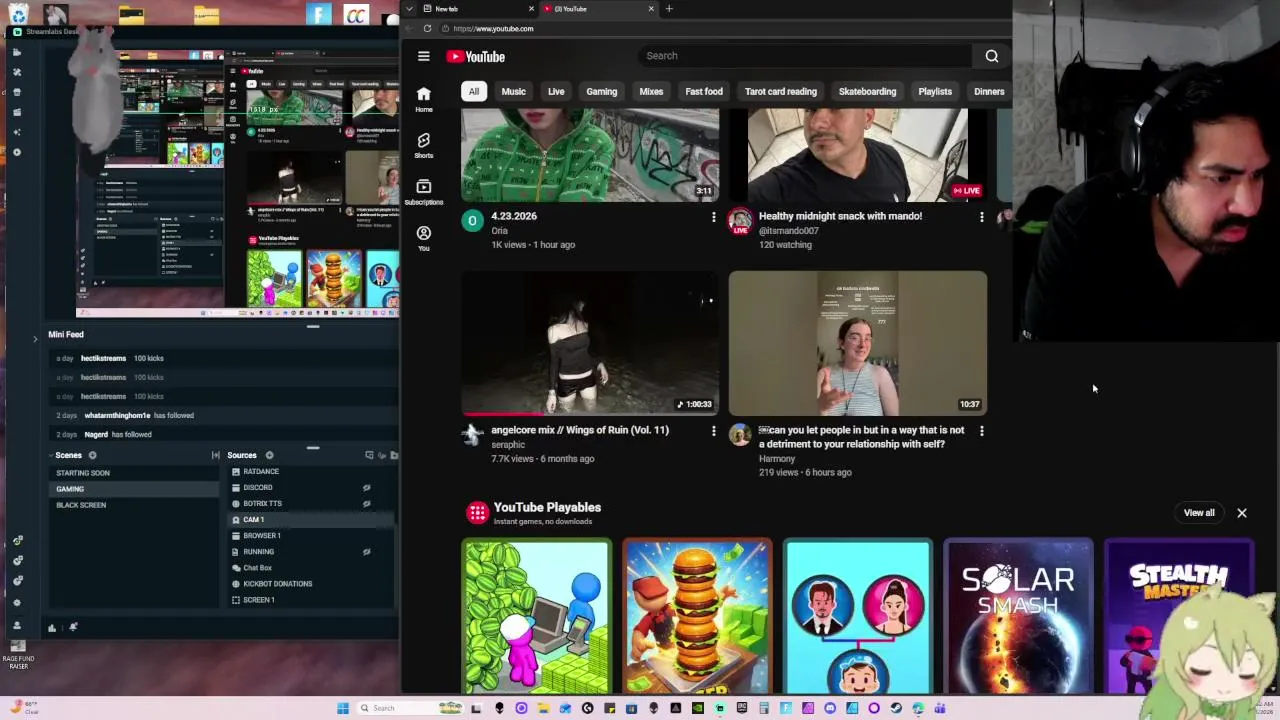Select the Skateboarding filter chip
Viewport: 1280px width, 720px height.
click(x=867, y=91)
